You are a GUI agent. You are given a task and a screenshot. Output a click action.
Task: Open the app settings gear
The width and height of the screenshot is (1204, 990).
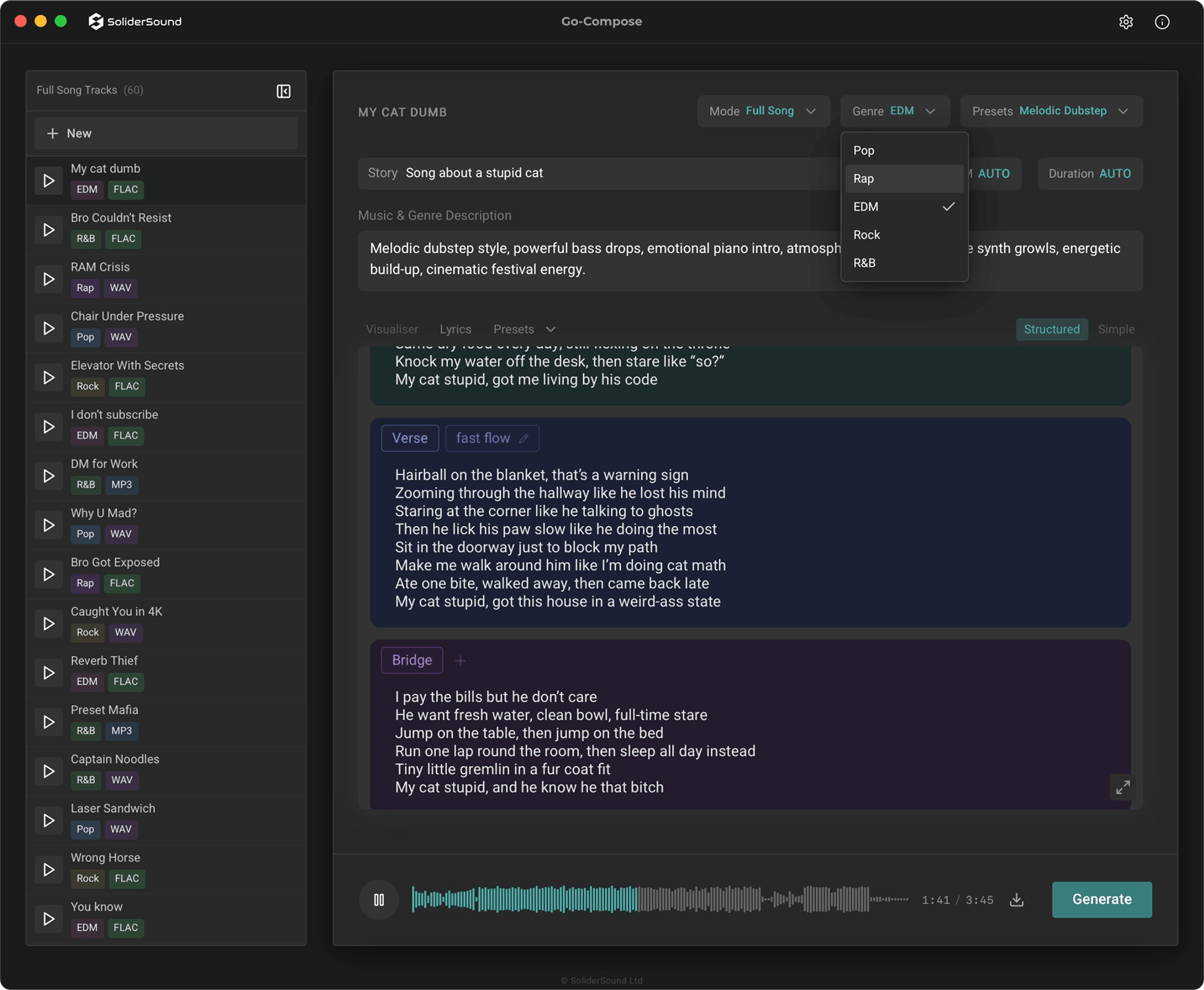click(x=1127, y=22)
